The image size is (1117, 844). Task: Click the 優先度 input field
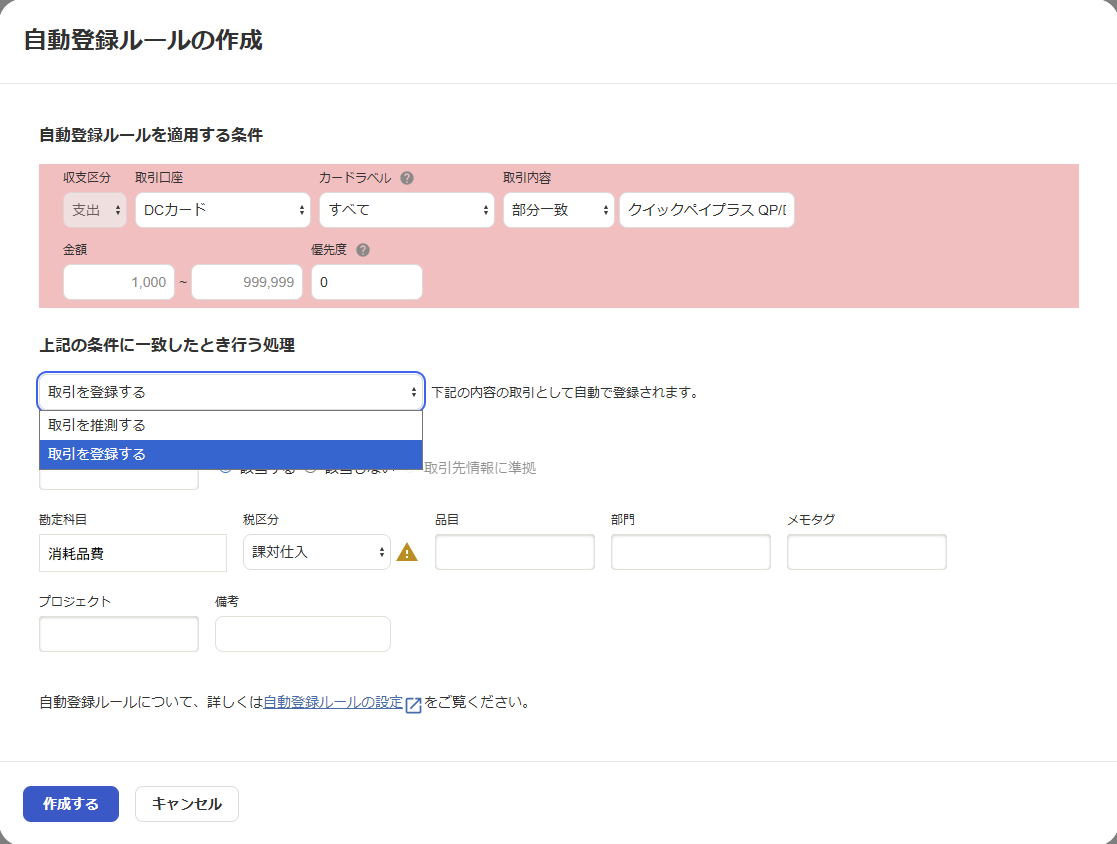tap(367, 282)
